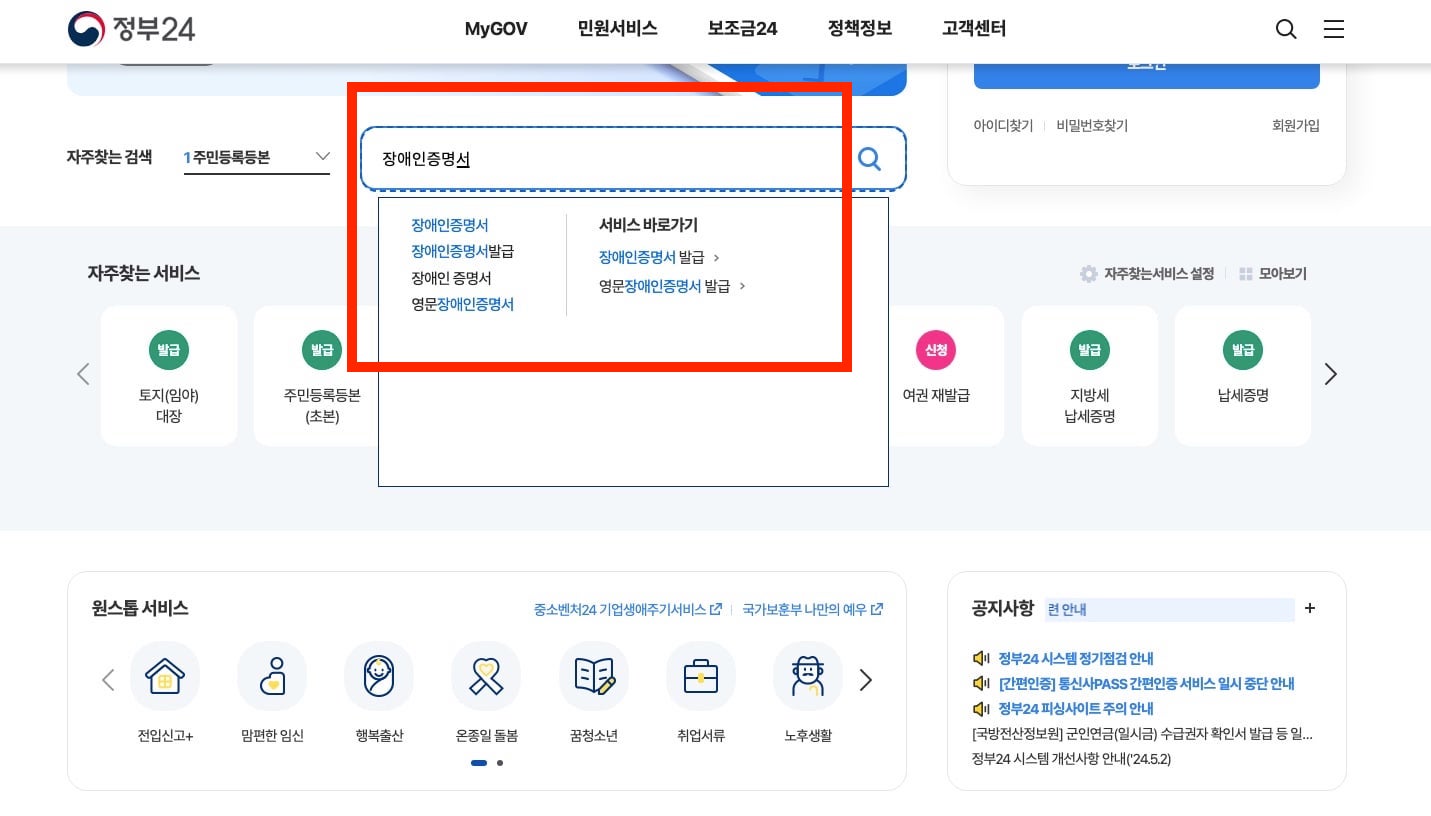Click the 행복출산 baby icon

pos(379,676)
